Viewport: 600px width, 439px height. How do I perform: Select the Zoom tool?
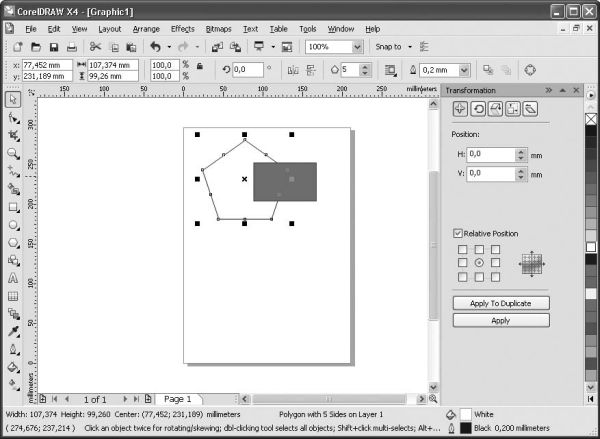[13, 153]
